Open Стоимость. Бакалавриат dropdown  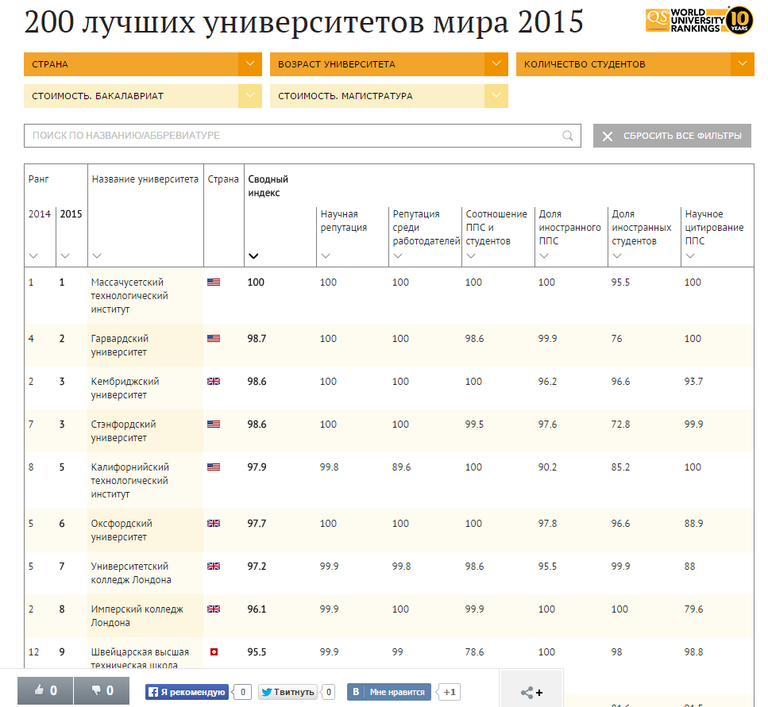coord(143,96)
